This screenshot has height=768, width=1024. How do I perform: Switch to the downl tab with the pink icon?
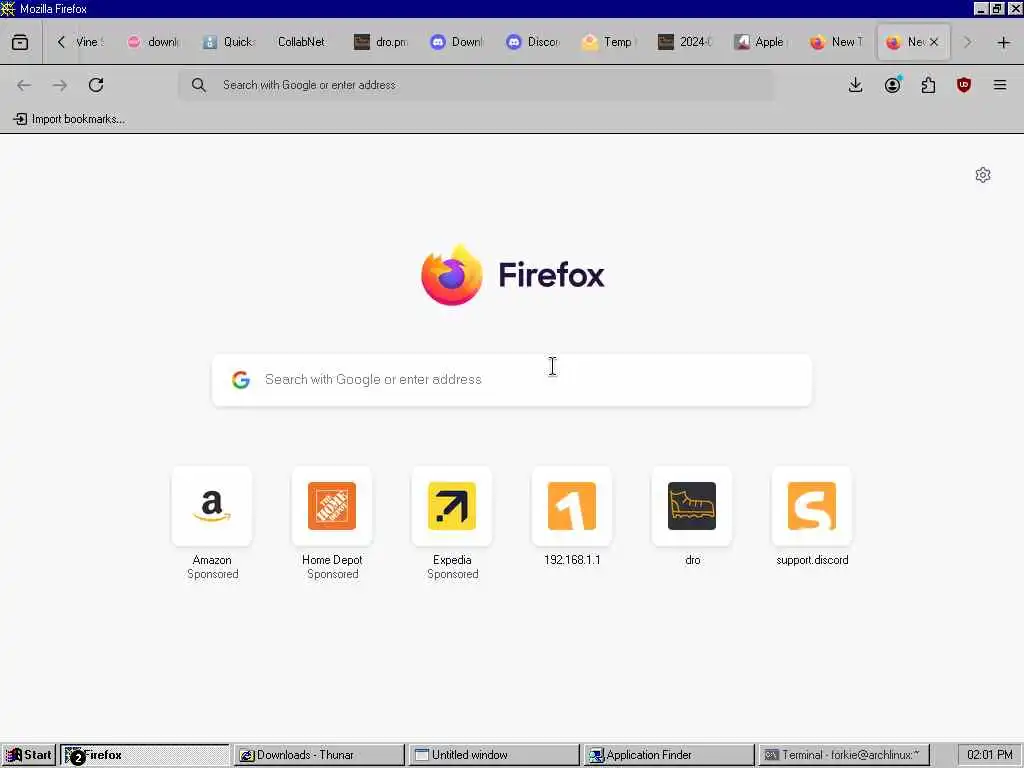pos(154,42)
